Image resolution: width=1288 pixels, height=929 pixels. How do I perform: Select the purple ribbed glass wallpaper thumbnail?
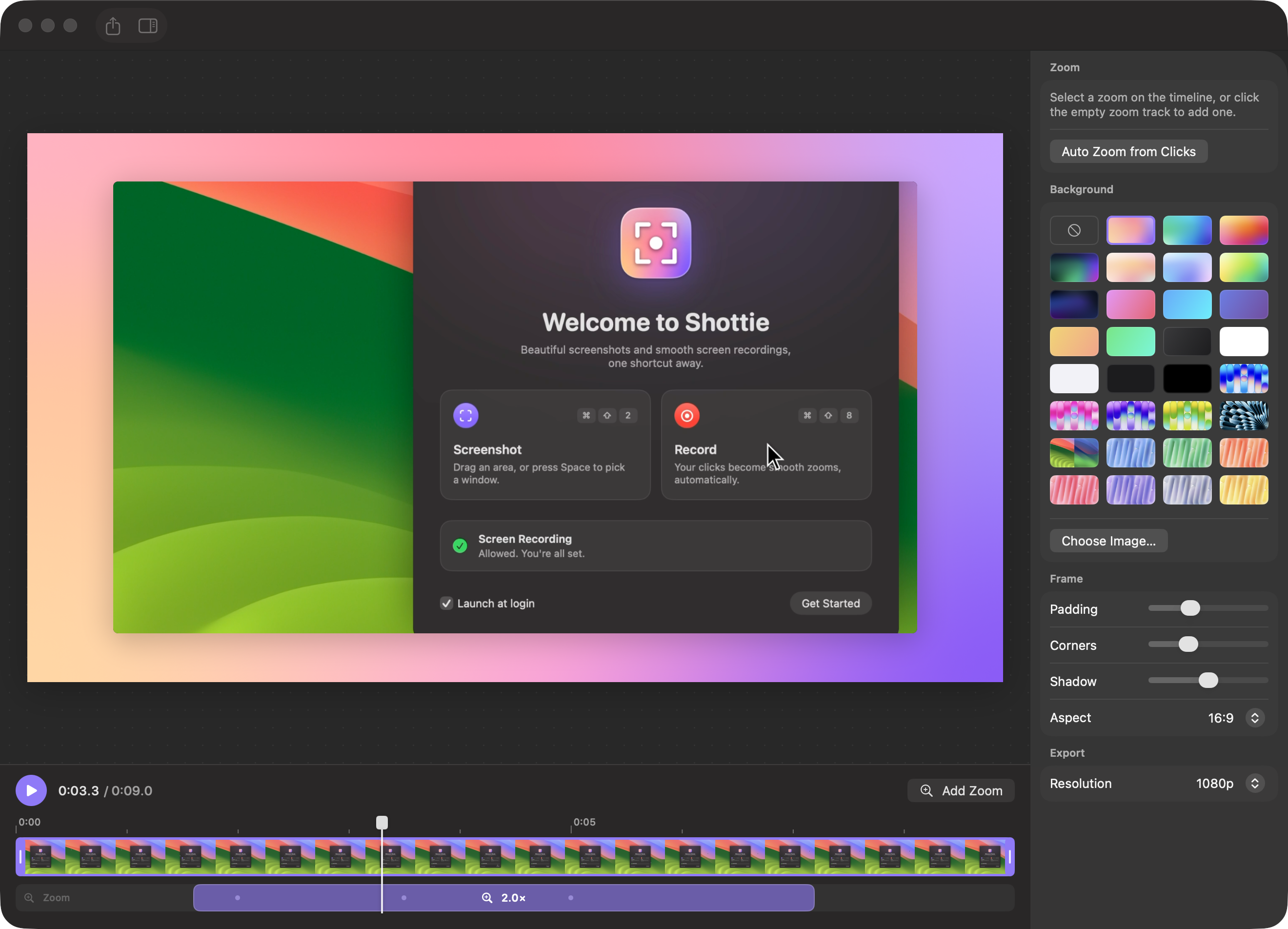click(x=1131, y=490)
